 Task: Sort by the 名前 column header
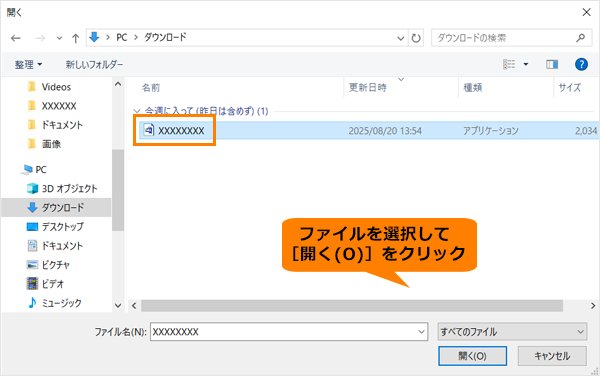[150, 88]
